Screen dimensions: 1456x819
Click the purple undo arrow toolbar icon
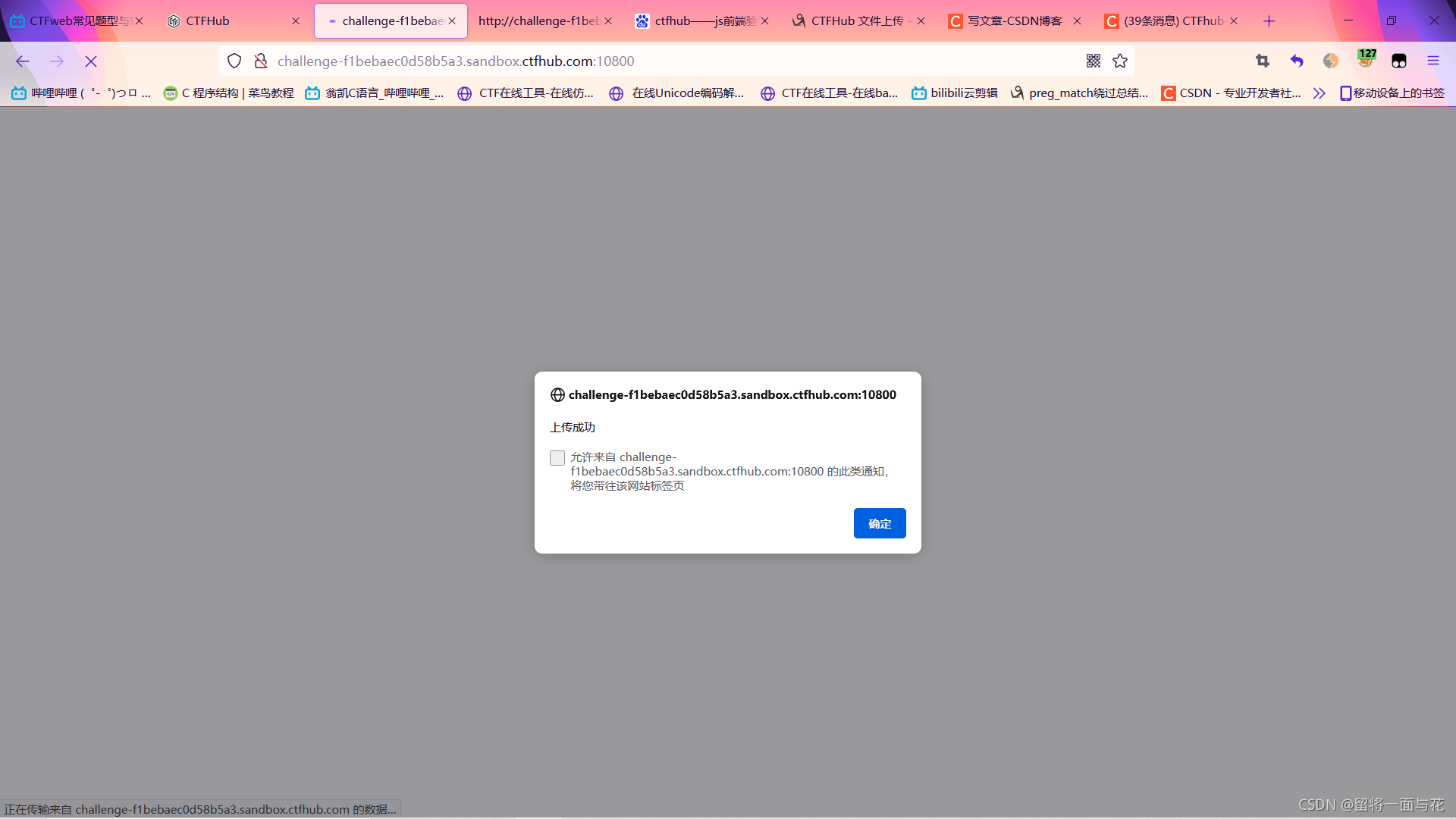tap(1297, 61)
